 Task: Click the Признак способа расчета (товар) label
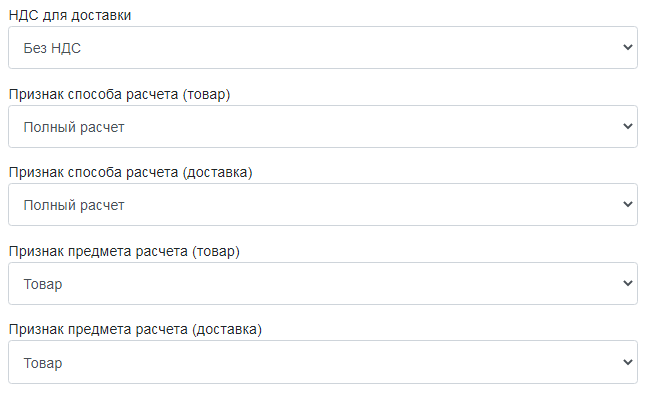119,94
